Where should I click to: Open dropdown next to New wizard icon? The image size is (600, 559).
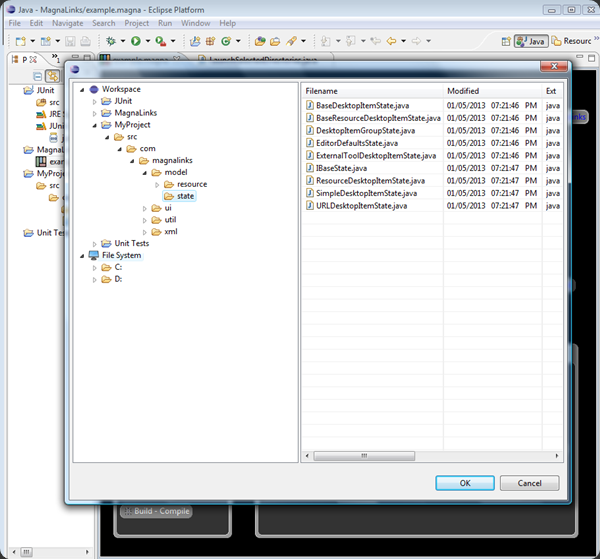pyautogui.click(x=33, y=41)
